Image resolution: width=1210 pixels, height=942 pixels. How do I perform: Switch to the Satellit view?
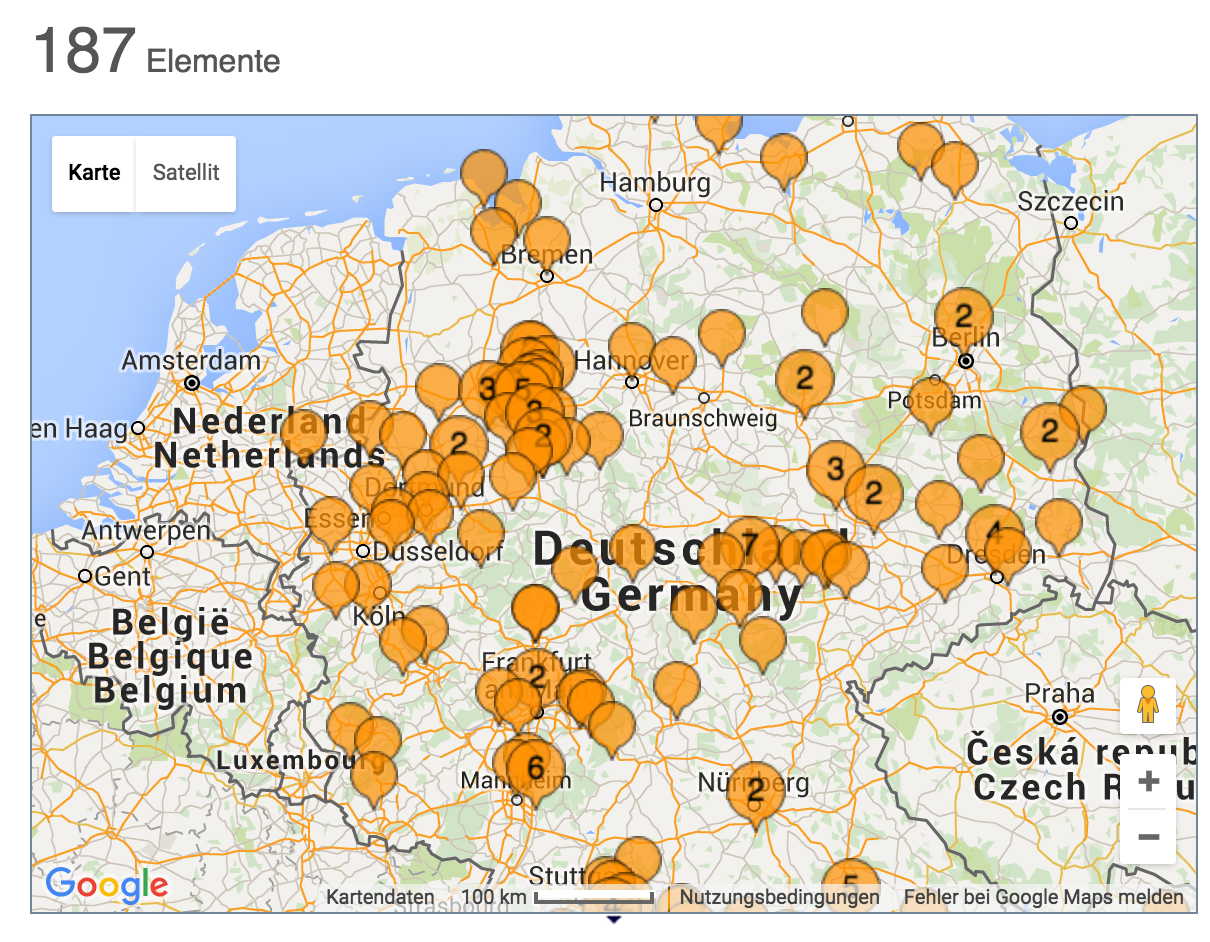pyautogui.click(x=186, y=173)
